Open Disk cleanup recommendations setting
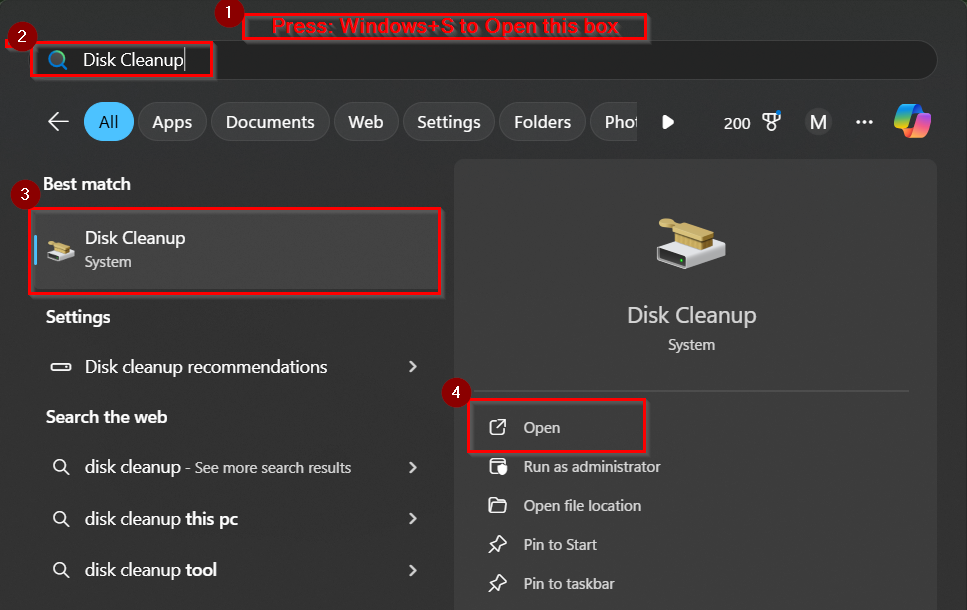 pyautogui.click(x=235, y=367)
